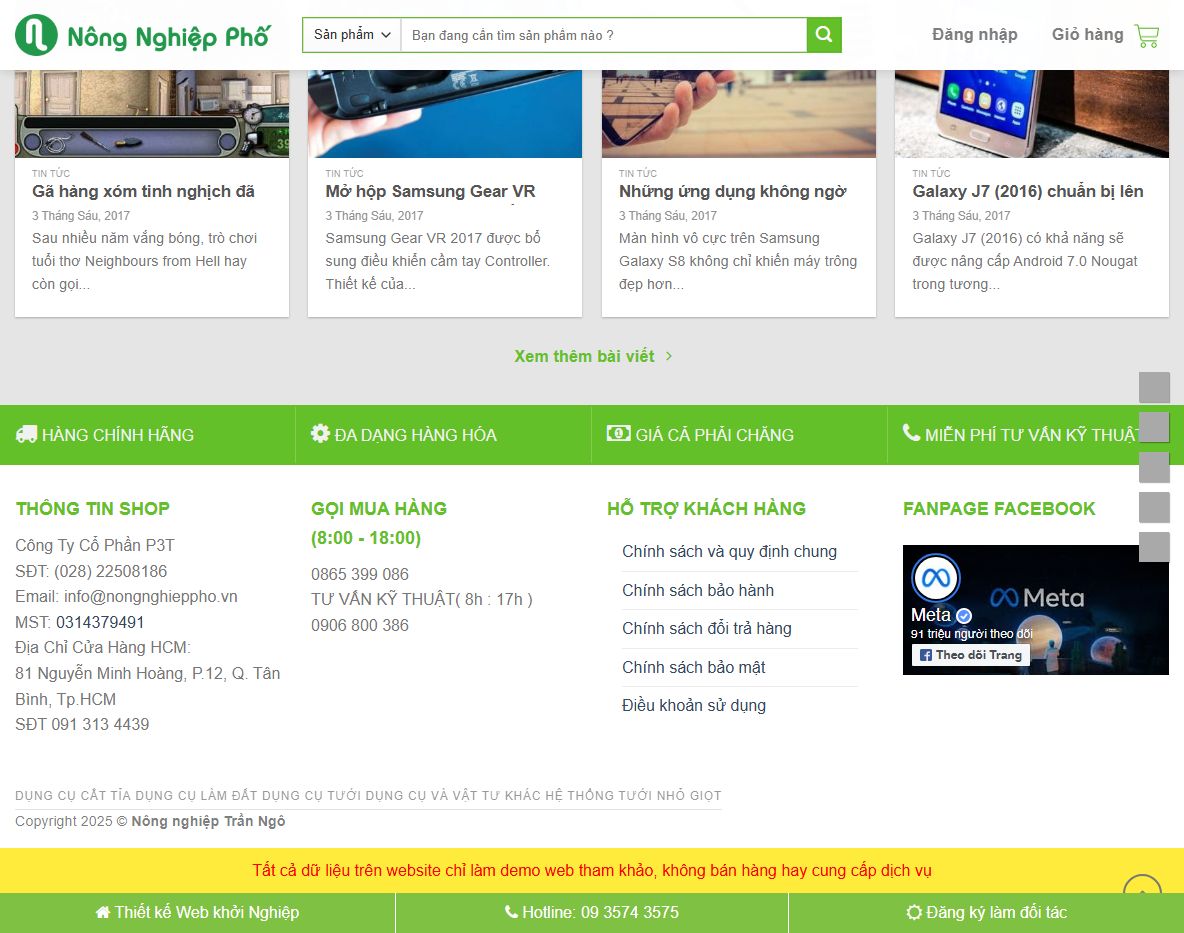1184x933 pixels.
Task: Open Điều khoản sử dụng
Action: point(693,706)
